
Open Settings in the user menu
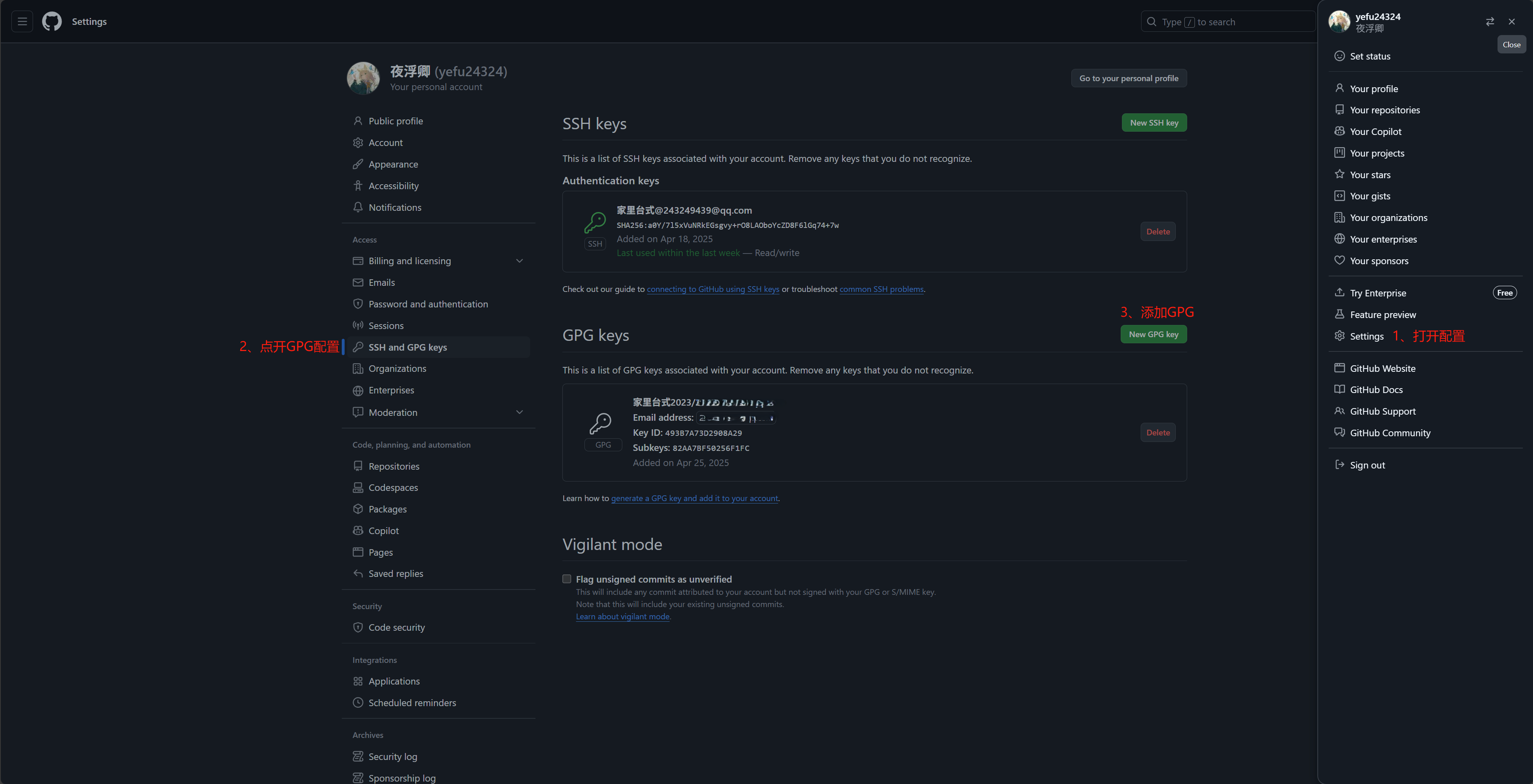[x=1366, y=337]
